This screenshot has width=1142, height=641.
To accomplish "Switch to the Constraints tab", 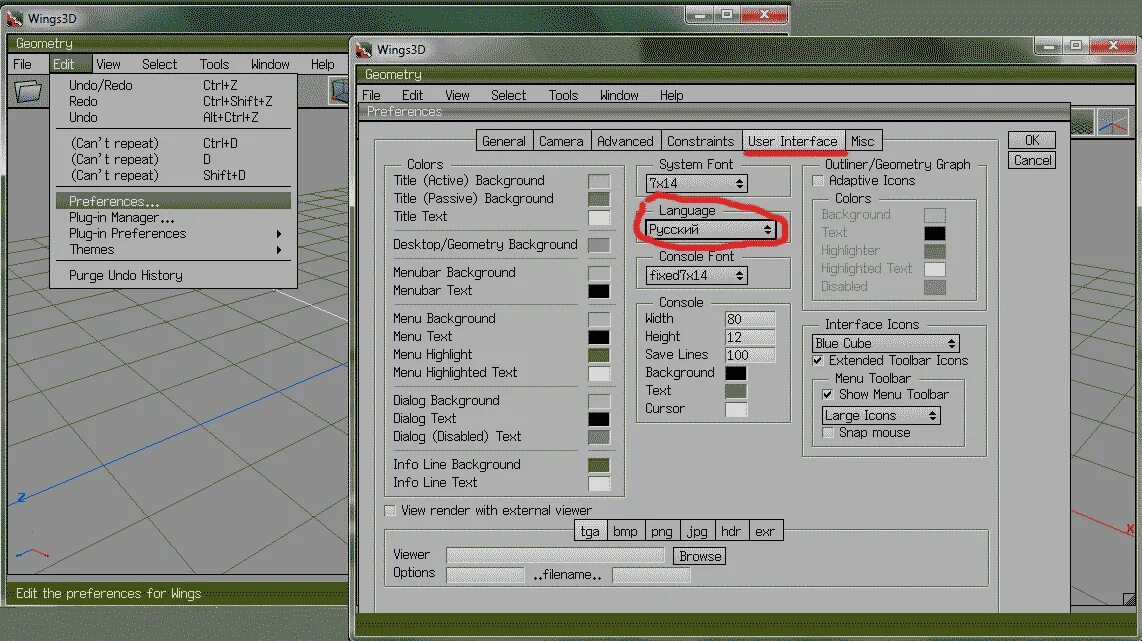I will point(701,141).
